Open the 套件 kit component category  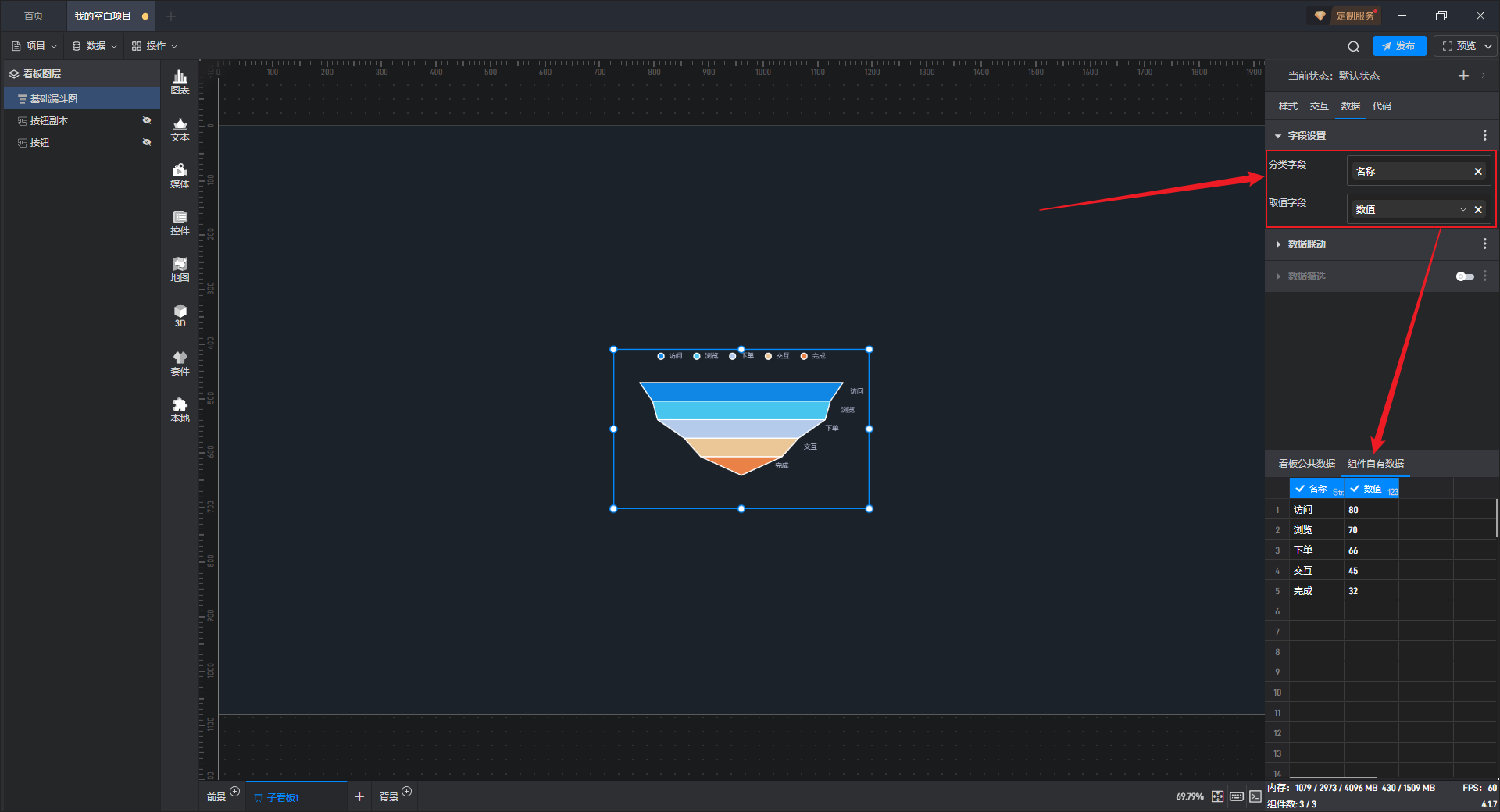click(x=180, y=363)
